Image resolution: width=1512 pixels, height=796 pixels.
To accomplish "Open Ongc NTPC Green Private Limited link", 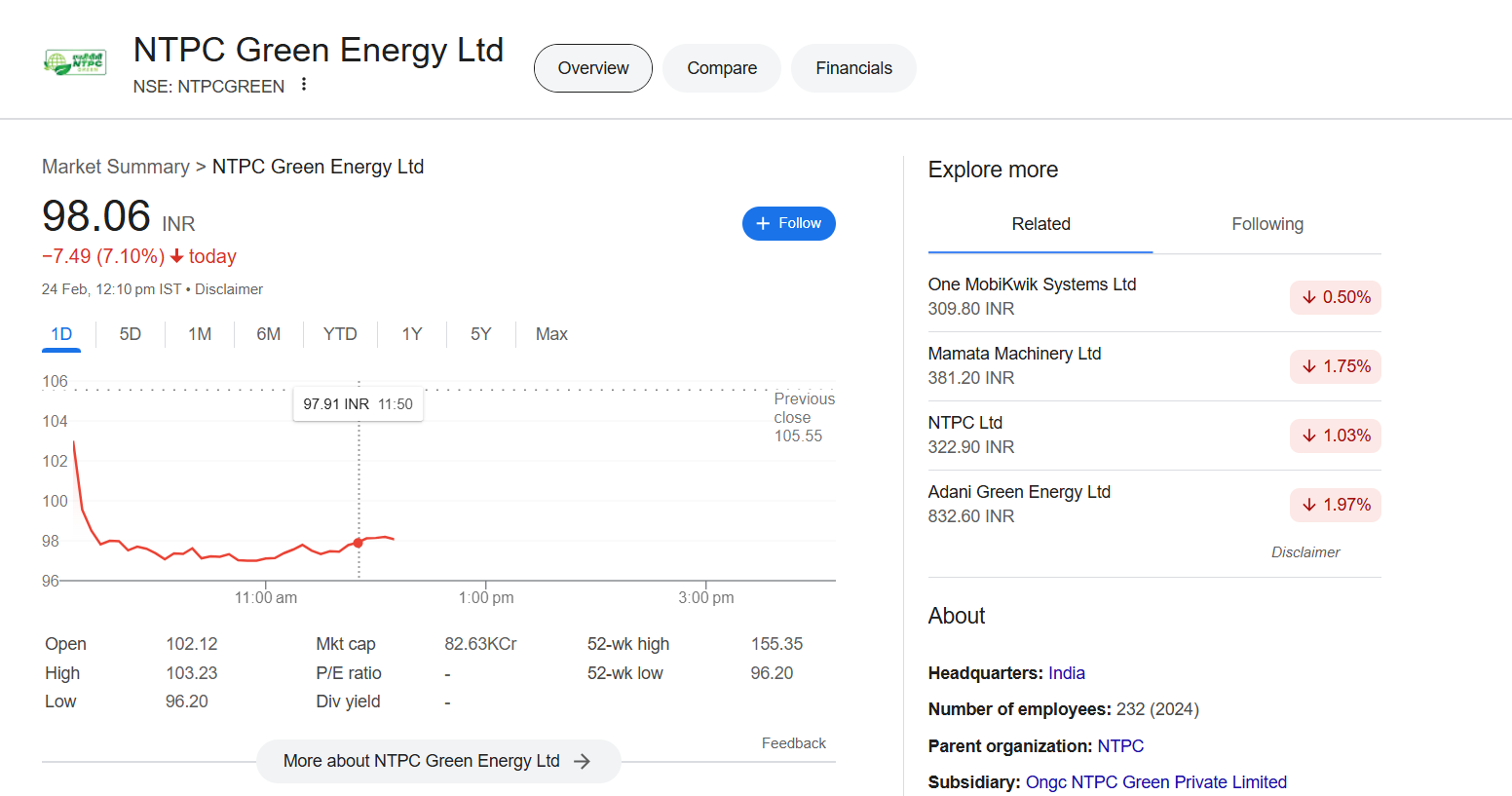I will click(1155, 782).
